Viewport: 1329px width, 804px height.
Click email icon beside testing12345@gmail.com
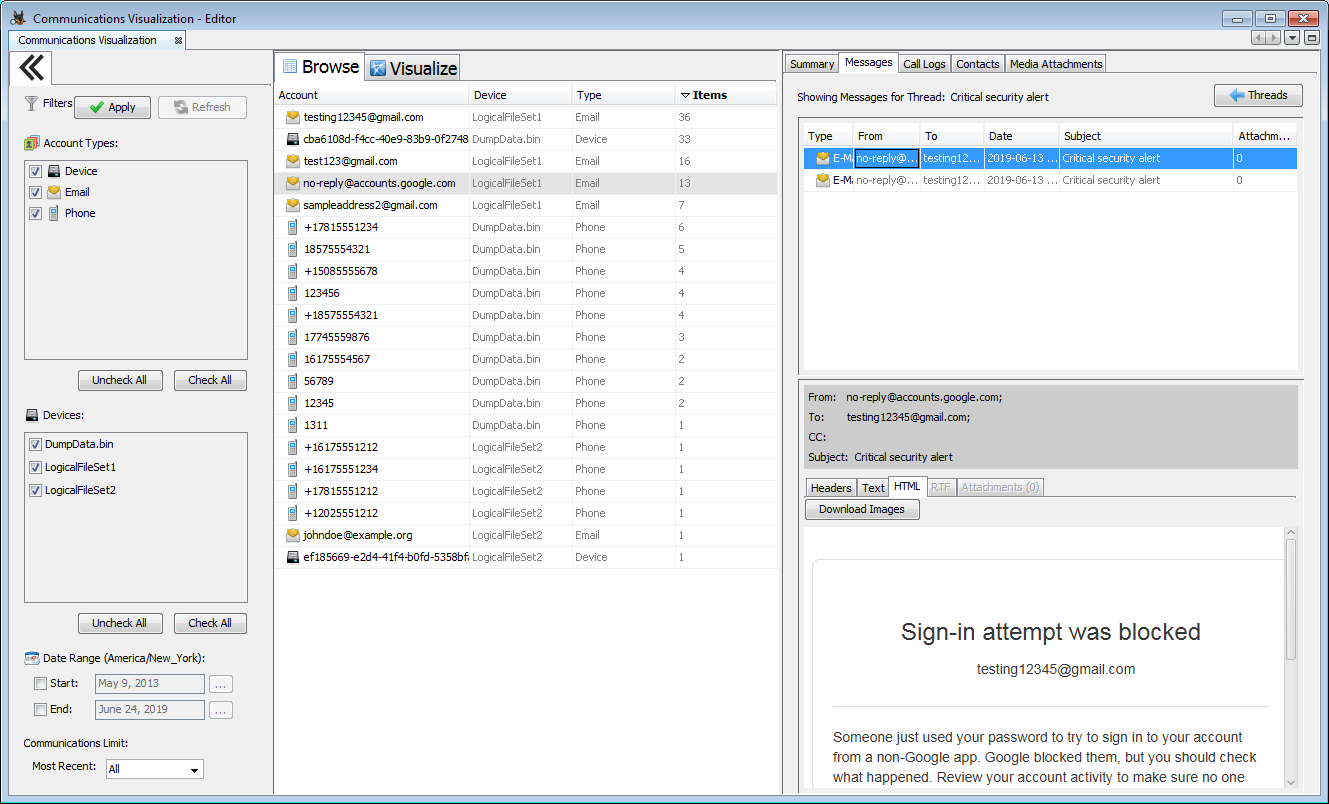pos(292,117)
